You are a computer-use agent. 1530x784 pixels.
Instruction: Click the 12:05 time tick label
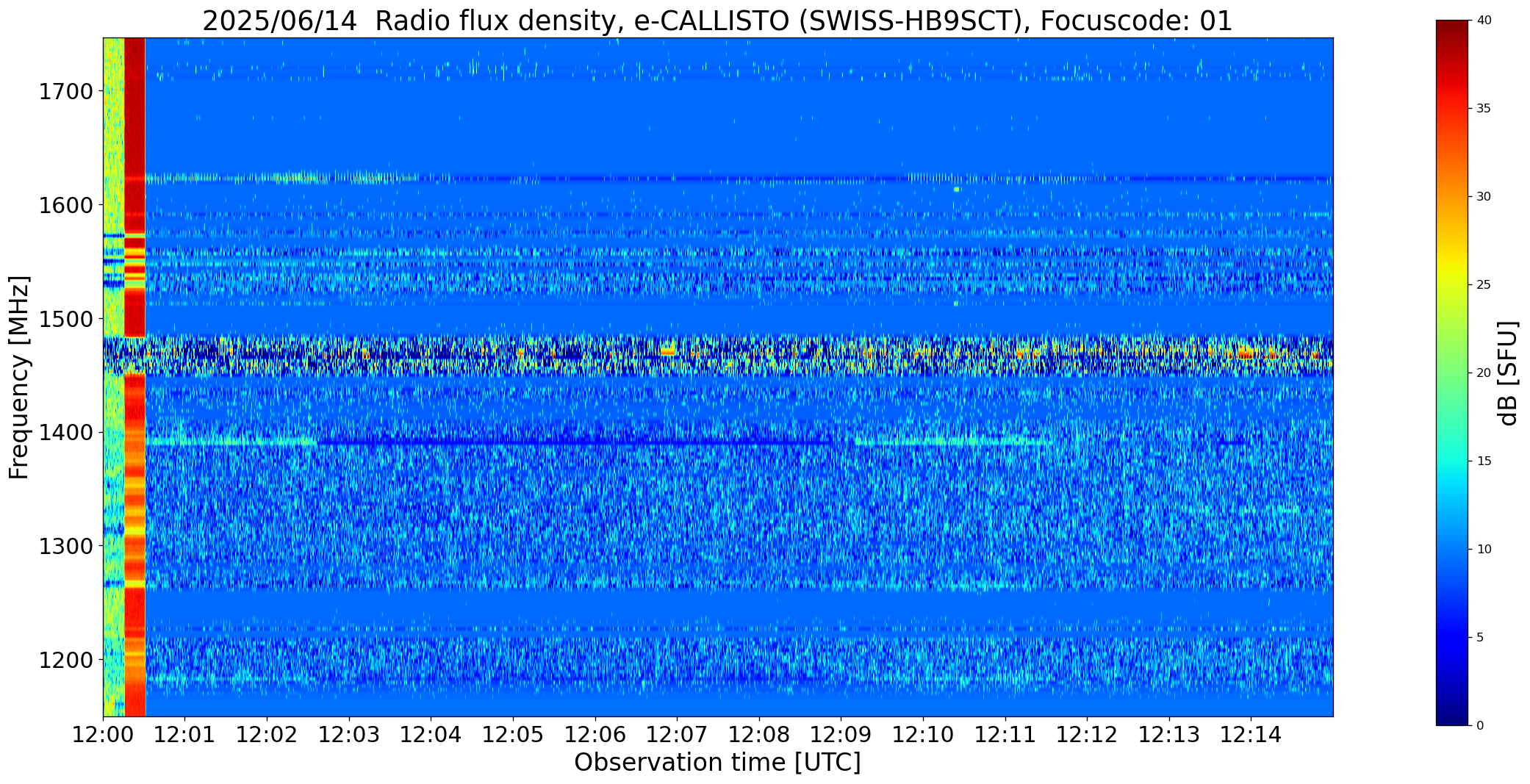pos(513,735)
